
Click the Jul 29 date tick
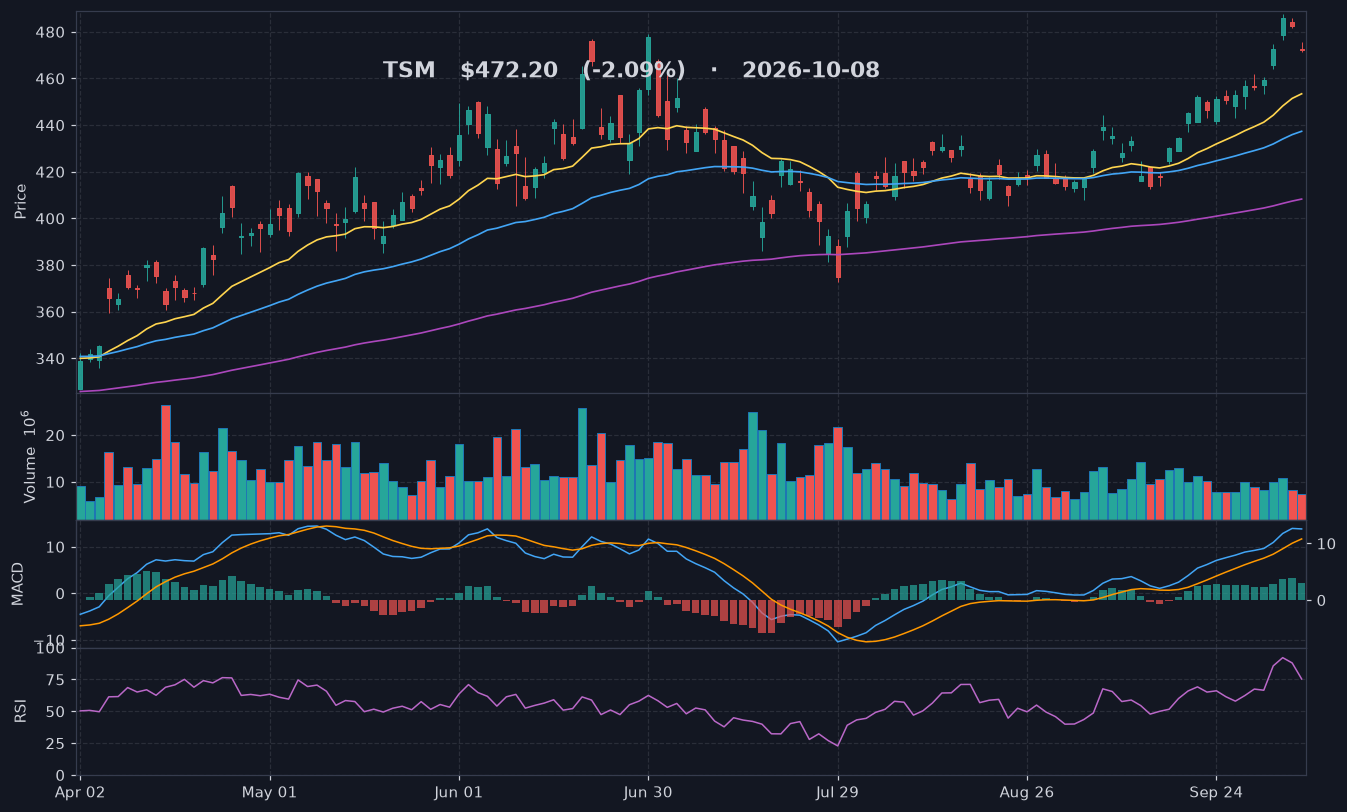coord(837,792)
